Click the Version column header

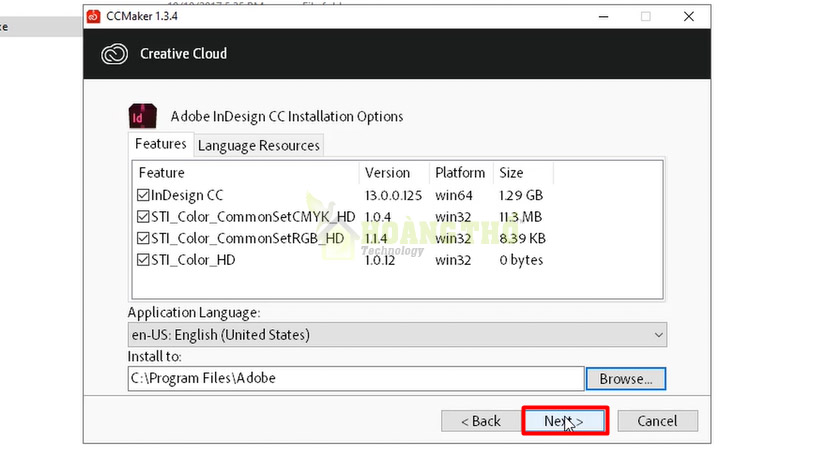tap(394, 173)
